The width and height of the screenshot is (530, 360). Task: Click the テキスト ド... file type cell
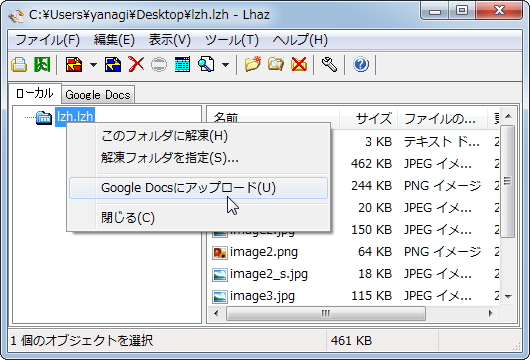(x=442, y=142)
